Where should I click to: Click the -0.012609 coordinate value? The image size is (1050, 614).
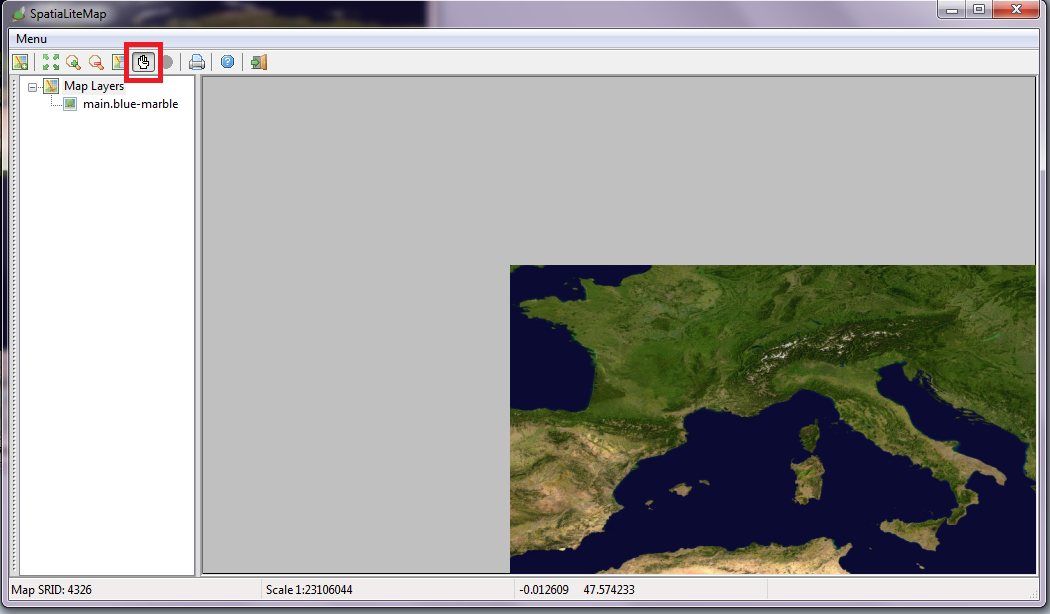[x=544, y=590]
